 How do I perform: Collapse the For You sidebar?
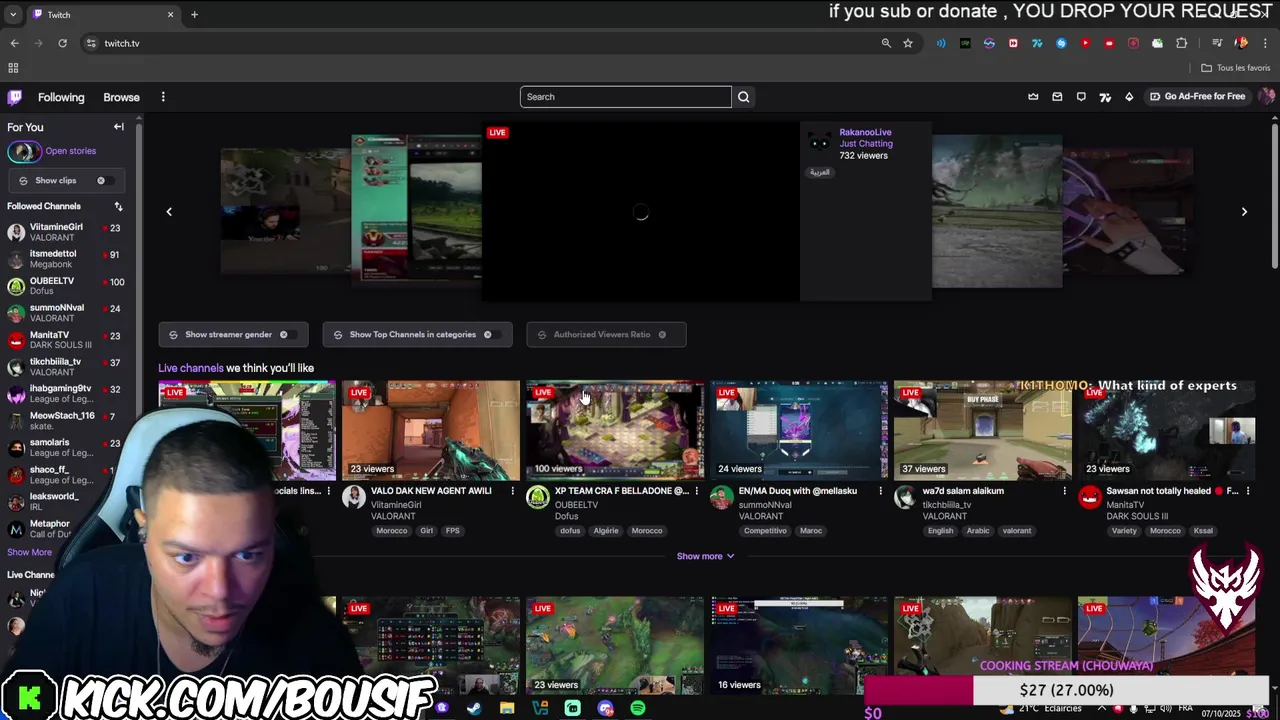click(x=118, y=127)
